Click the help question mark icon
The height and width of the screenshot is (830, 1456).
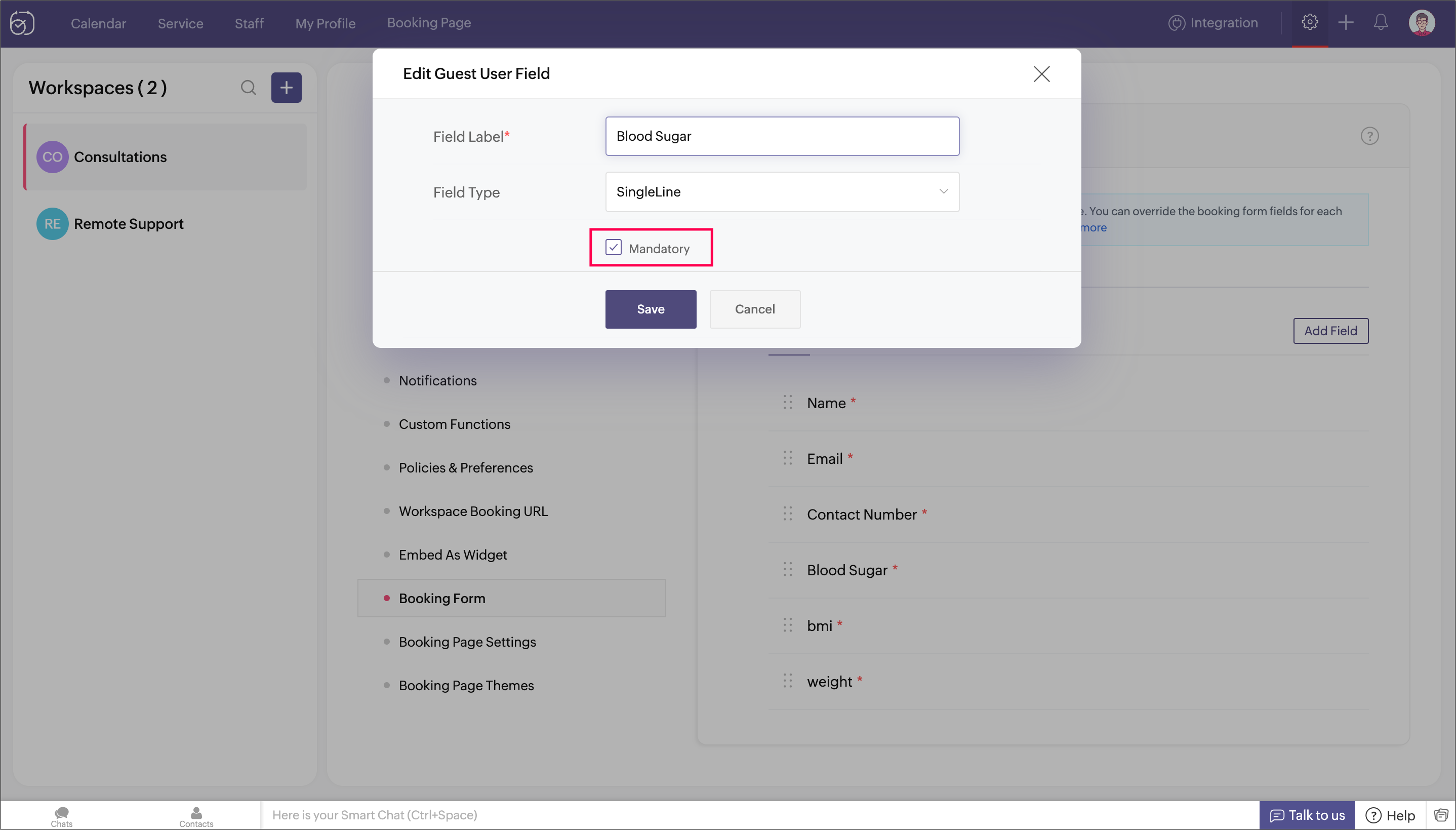click(1369, 136)
